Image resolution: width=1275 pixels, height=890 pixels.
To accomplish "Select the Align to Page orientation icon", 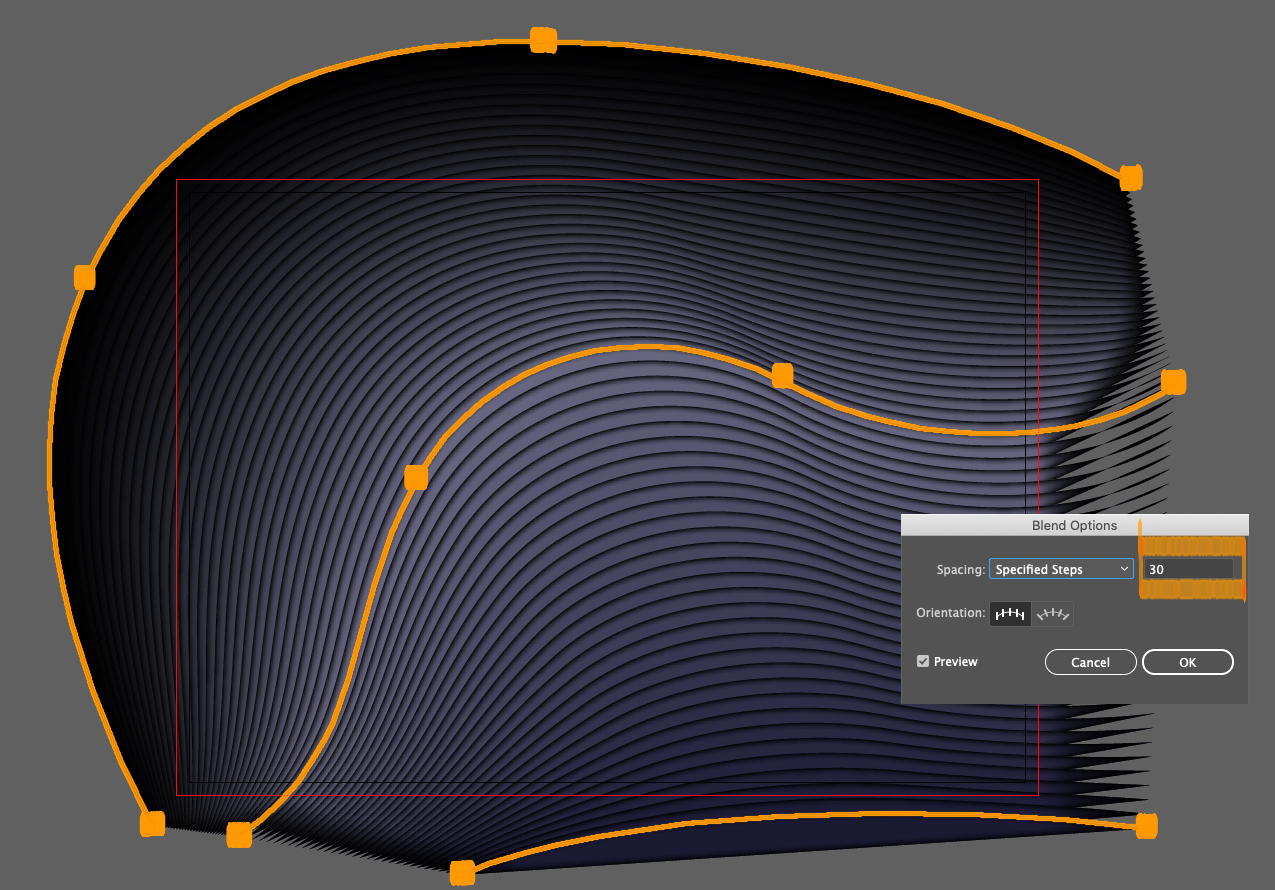I will click(1010, 613).
